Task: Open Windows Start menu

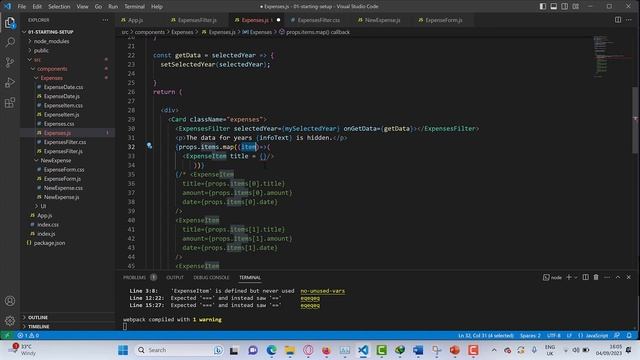Action: 123,350
